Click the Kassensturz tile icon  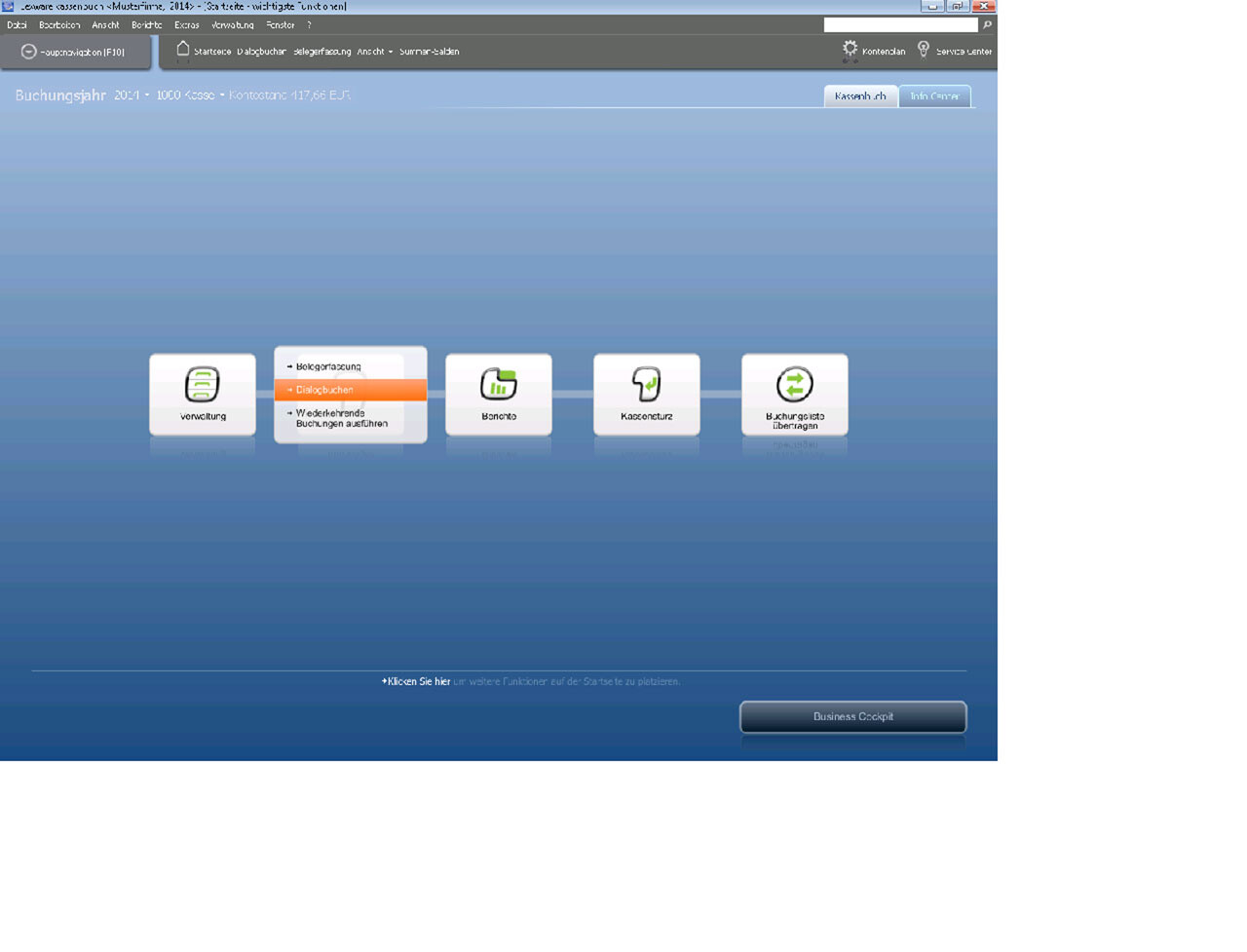[646, 384]
